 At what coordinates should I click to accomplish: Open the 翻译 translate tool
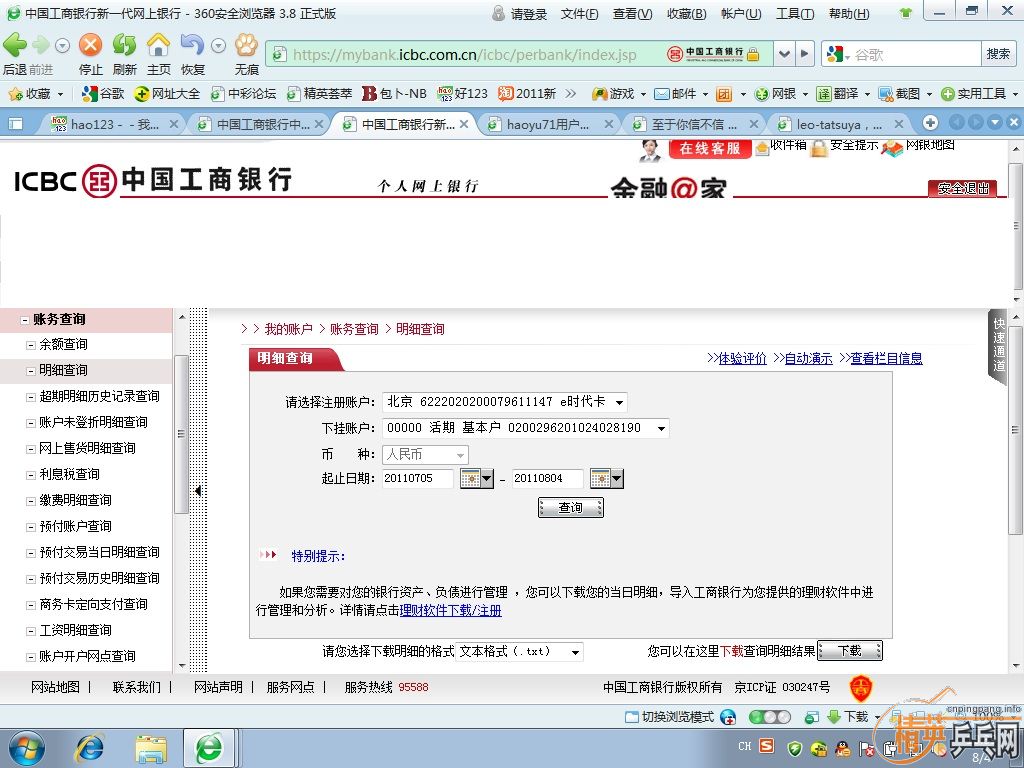pos(837,94)
